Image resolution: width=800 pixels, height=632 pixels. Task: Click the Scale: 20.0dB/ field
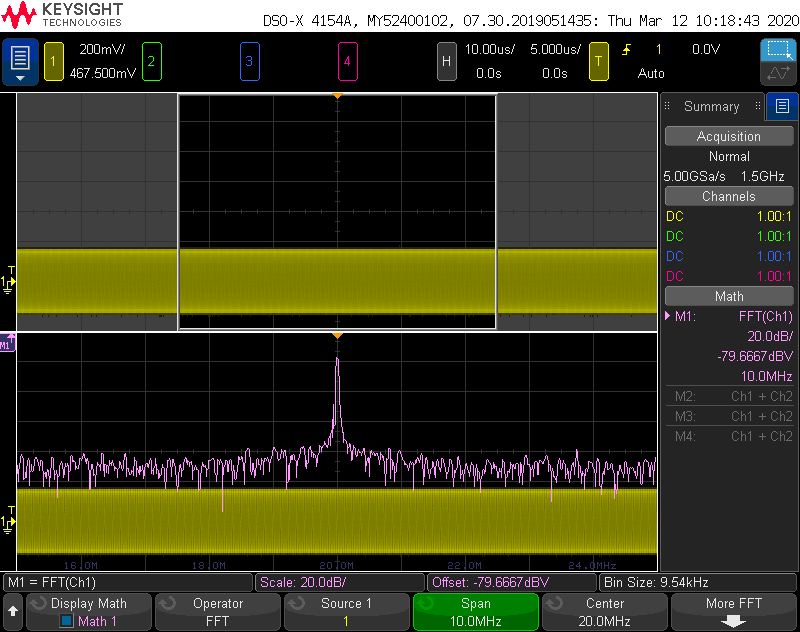coord(340,583)
